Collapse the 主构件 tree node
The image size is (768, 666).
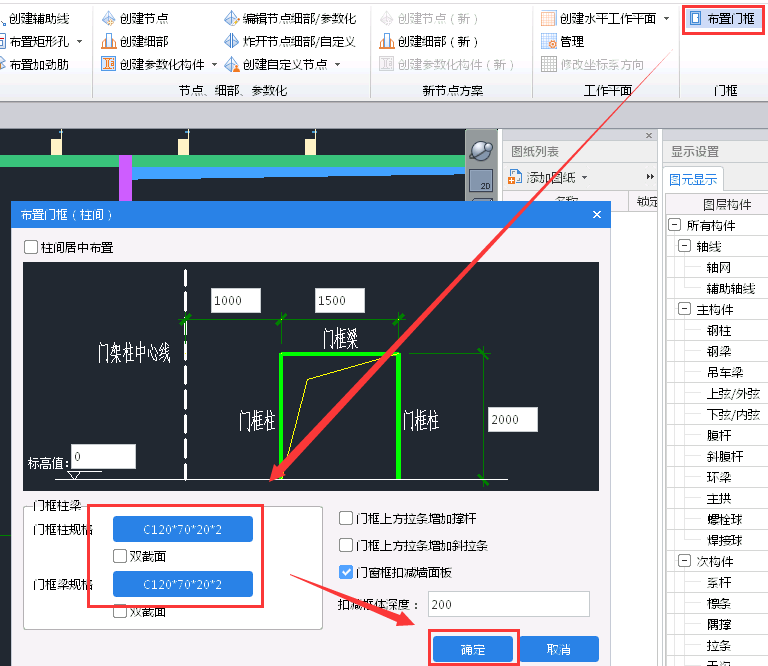[684, 309]
